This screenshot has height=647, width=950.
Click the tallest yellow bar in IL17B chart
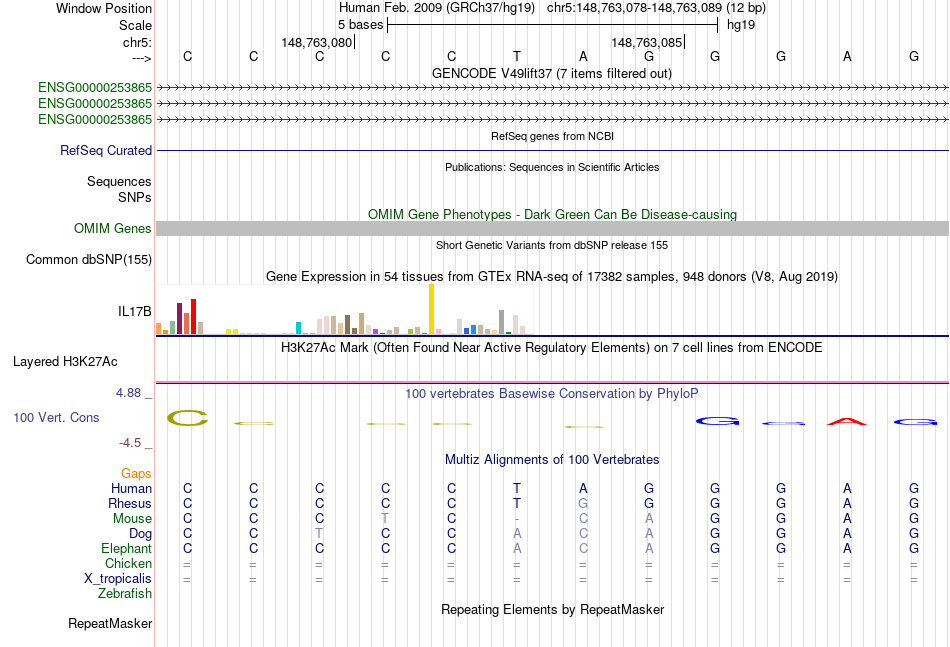(x=431, y=309)
